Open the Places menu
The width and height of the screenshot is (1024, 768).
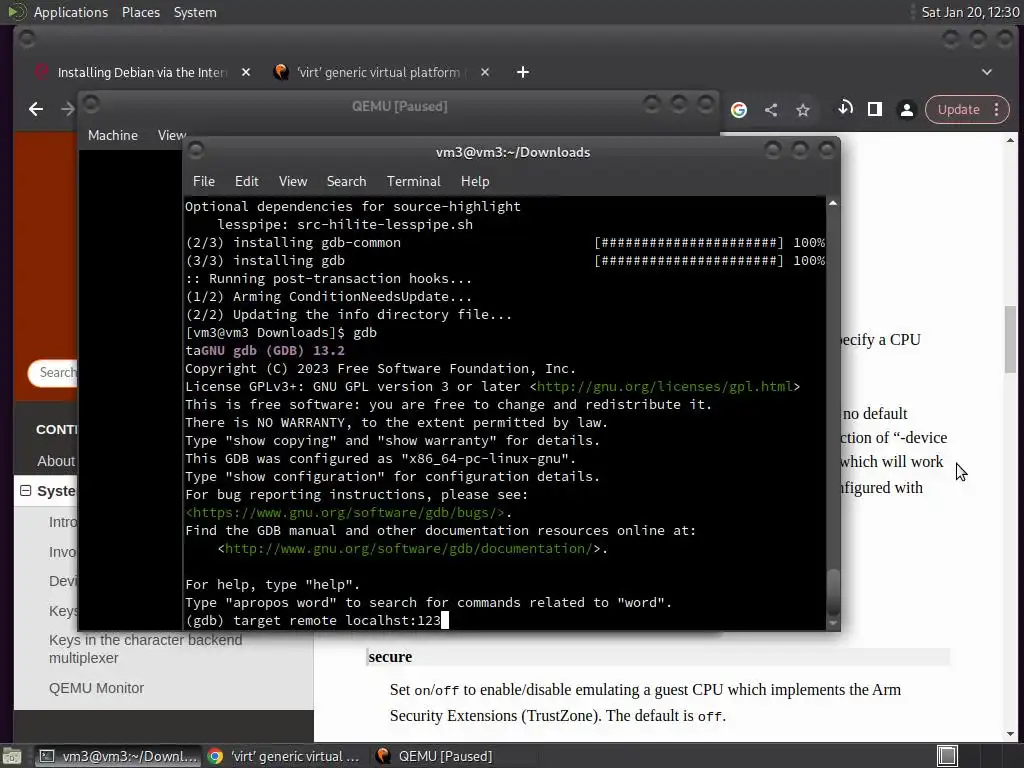(x=140, y=12)
